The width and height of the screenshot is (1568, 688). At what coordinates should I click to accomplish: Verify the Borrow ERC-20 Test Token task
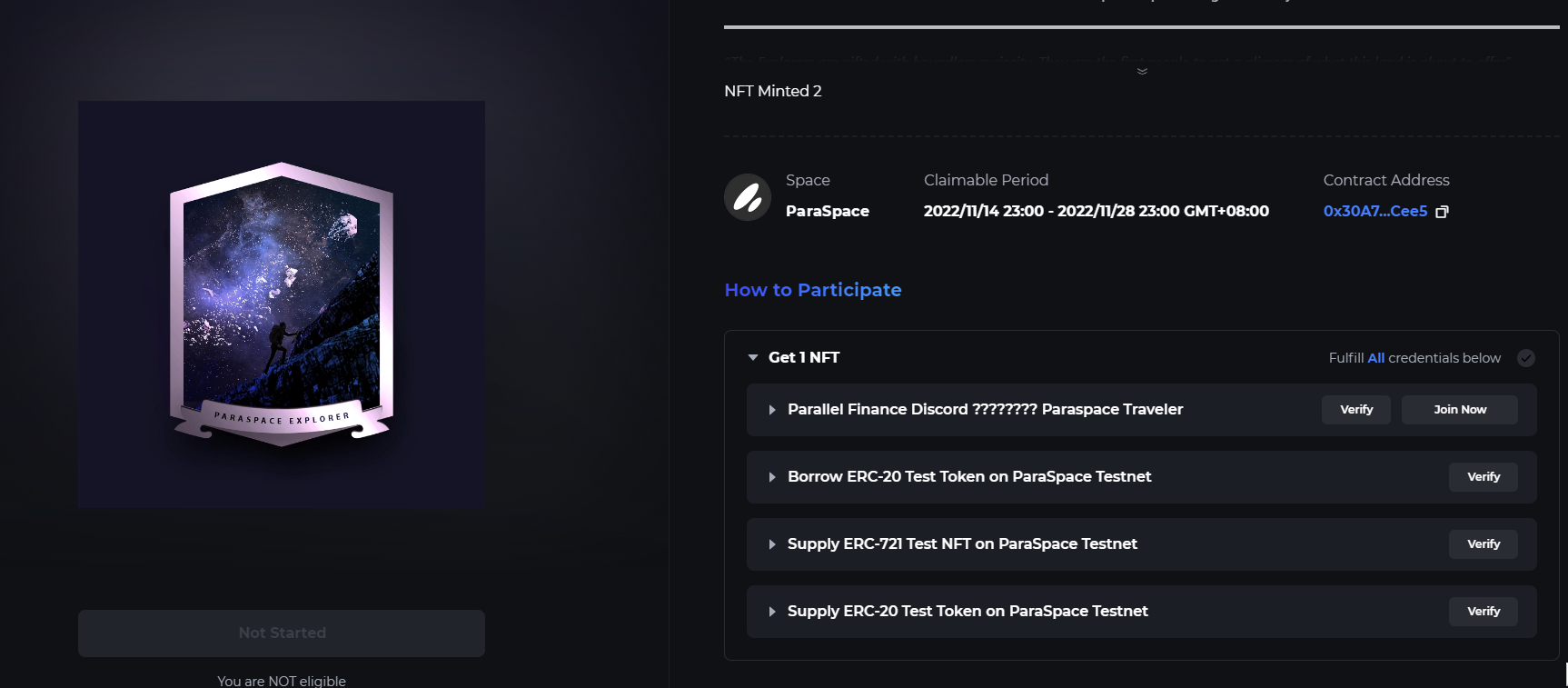click(x=1483, y=477)
